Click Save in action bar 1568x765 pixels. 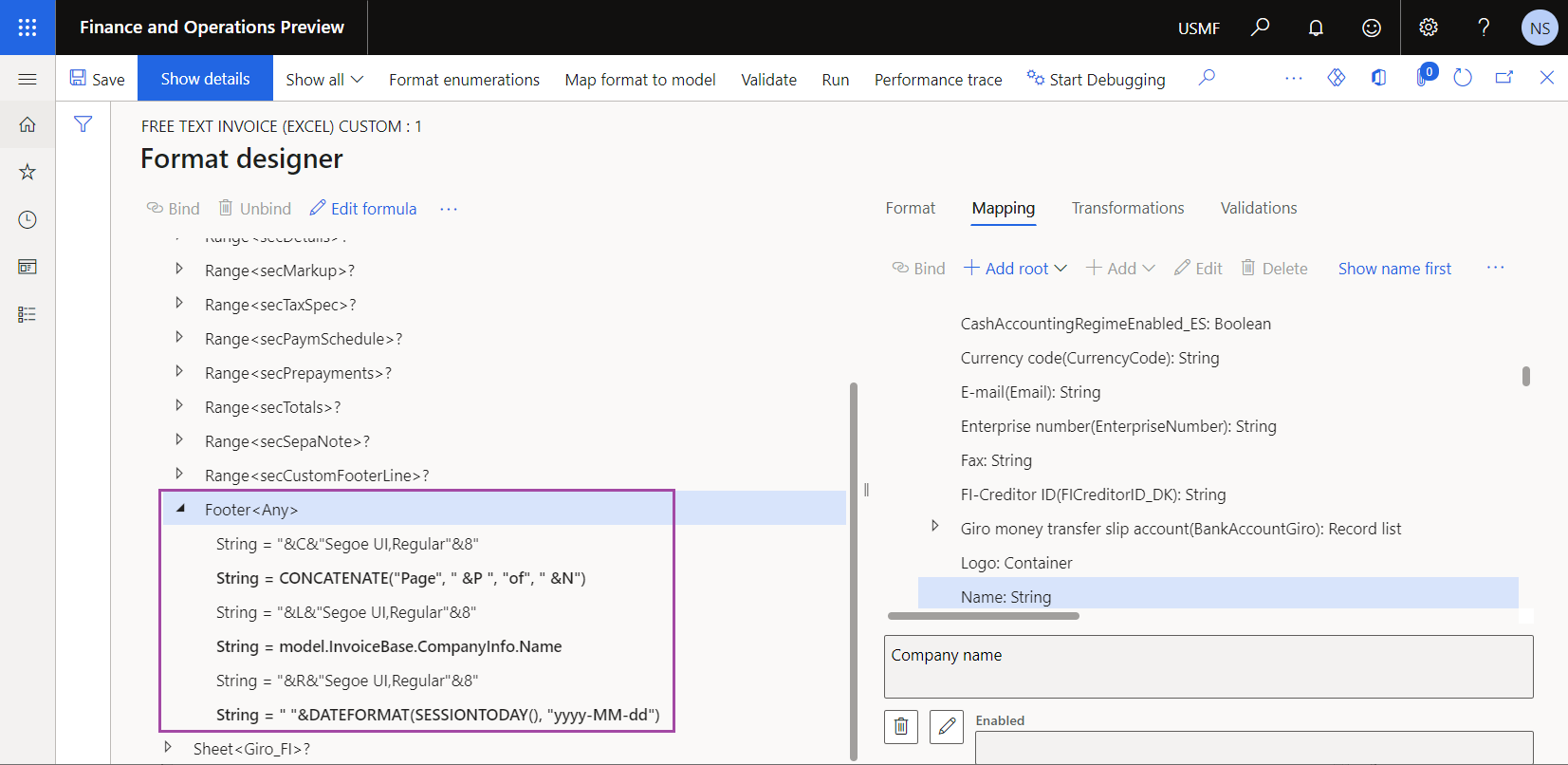pos(97,79)
